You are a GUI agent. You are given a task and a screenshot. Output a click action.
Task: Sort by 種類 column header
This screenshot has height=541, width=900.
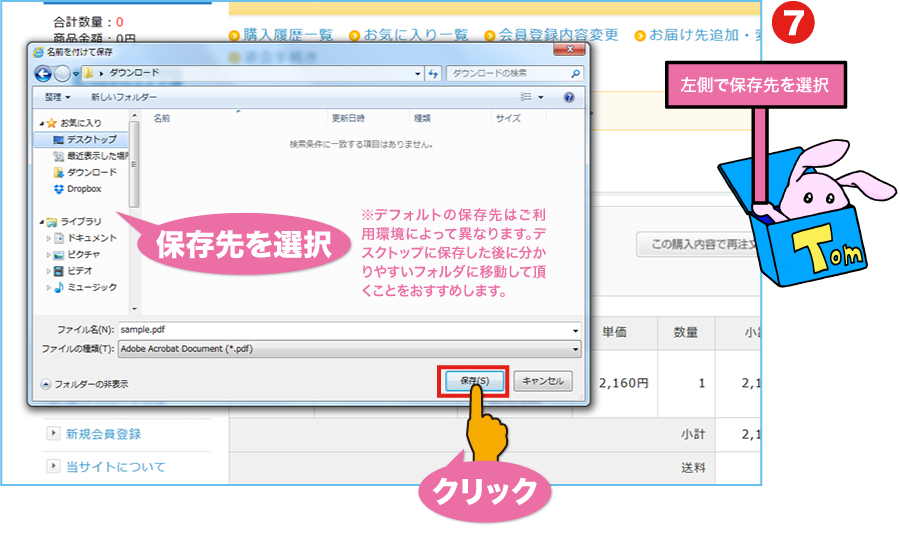422,118
